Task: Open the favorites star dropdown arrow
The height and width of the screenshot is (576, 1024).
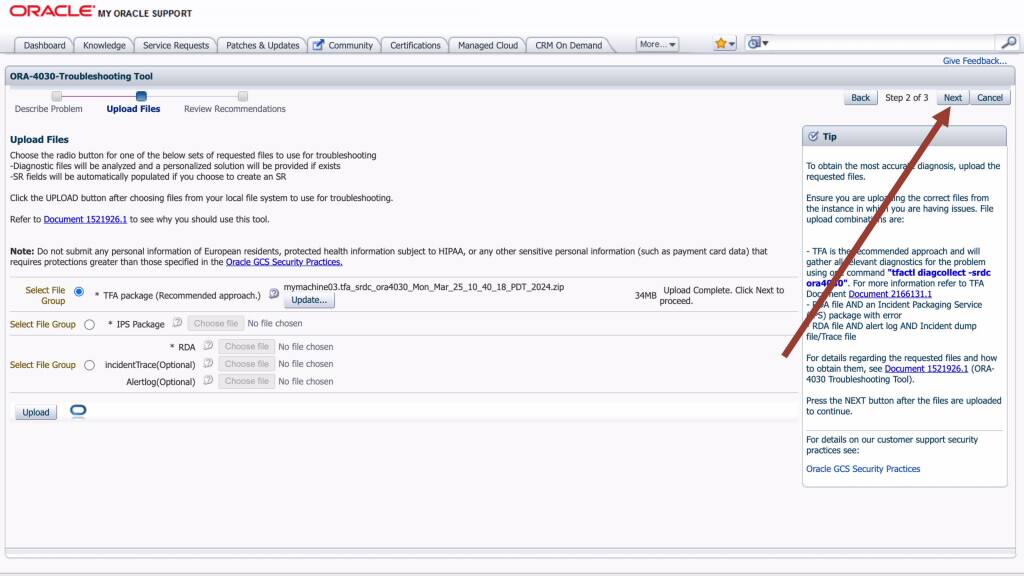Action: coord(733,42)
